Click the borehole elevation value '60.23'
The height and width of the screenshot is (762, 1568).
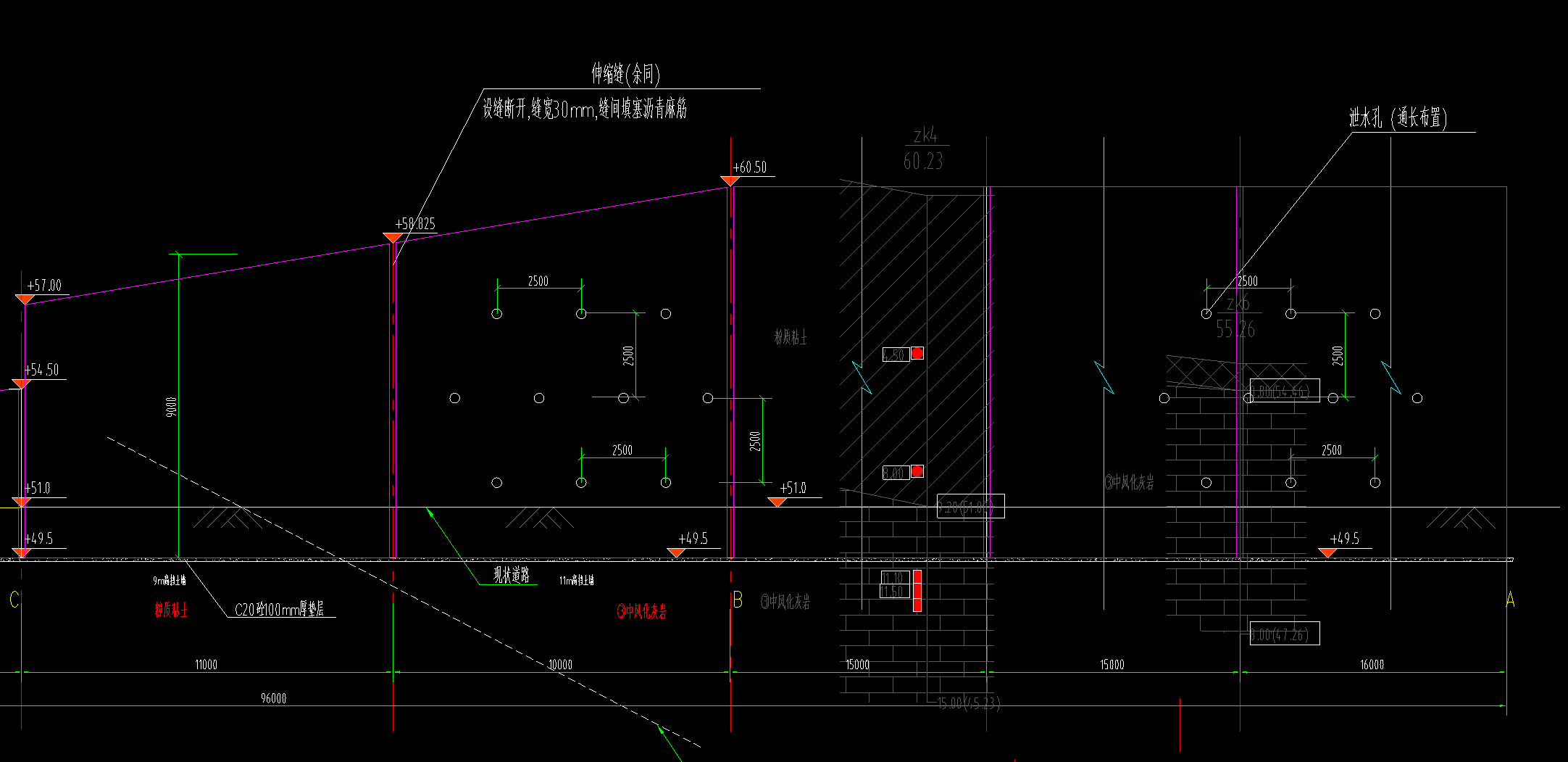tap(923, 161)
